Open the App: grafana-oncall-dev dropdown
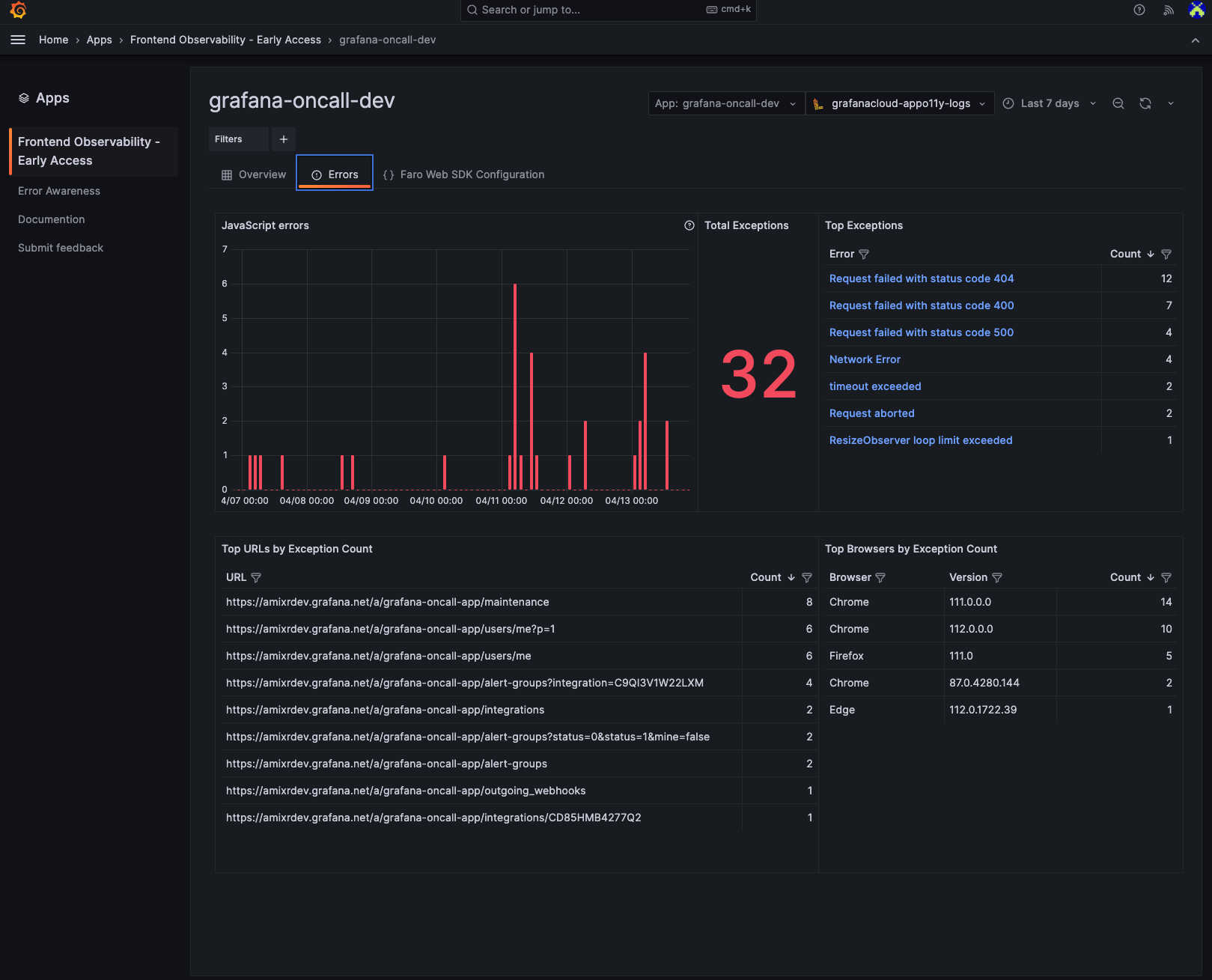1212x980 pixels. tap(725, 103)
